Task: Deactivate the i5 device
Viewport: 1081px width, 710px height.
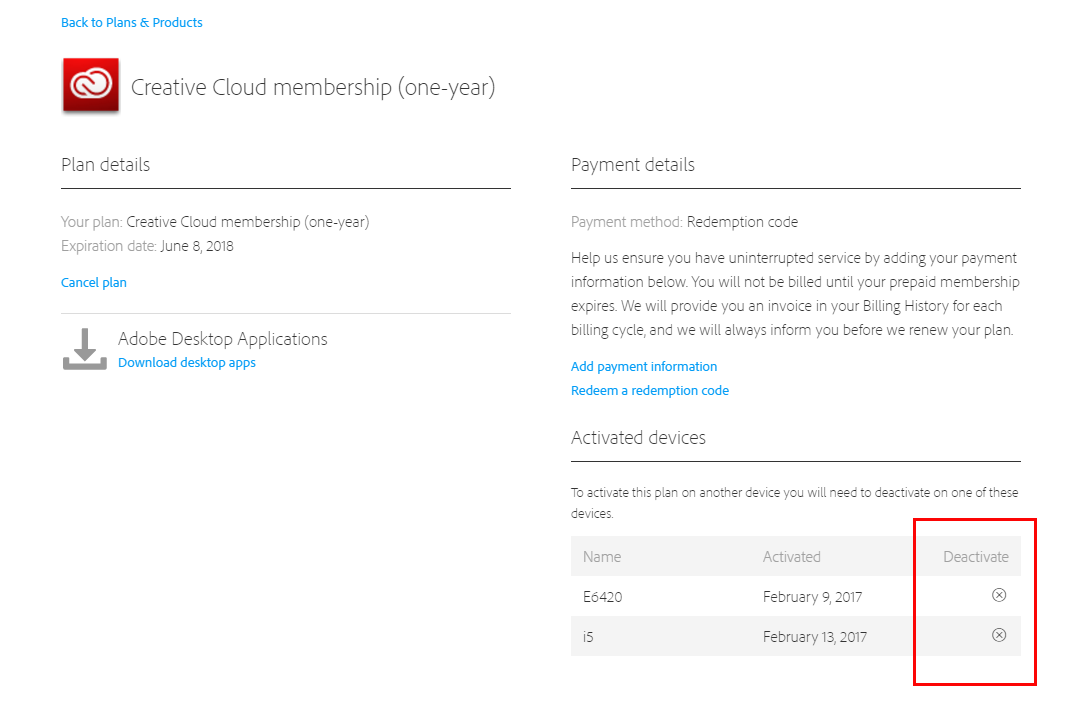Action: tap(998, 635)
